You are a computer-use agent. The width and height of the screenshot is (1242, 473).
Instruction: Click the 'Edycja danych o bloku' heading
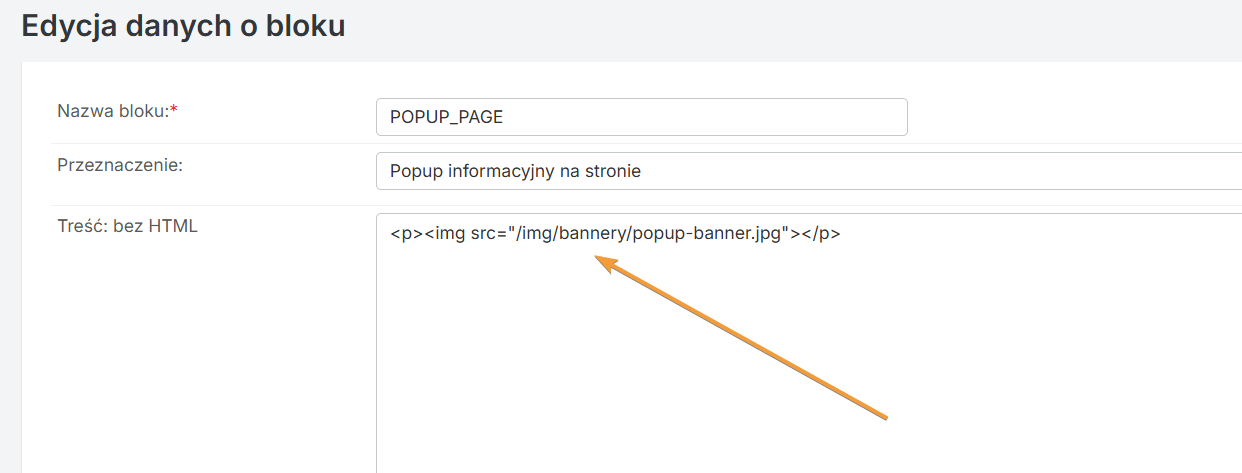pos(183,25)
